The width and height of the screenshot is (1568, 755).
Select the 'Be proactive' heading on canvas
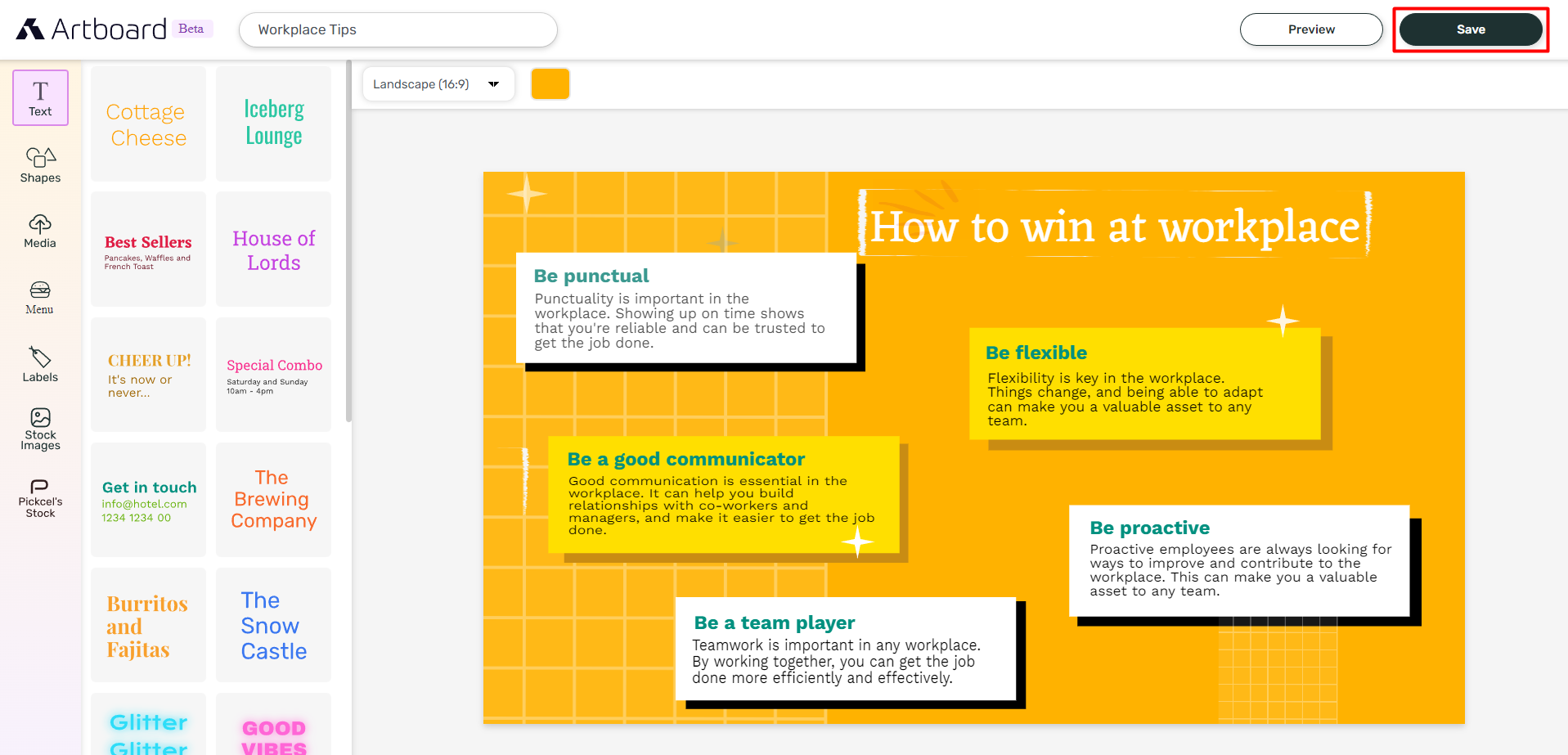1149,528
